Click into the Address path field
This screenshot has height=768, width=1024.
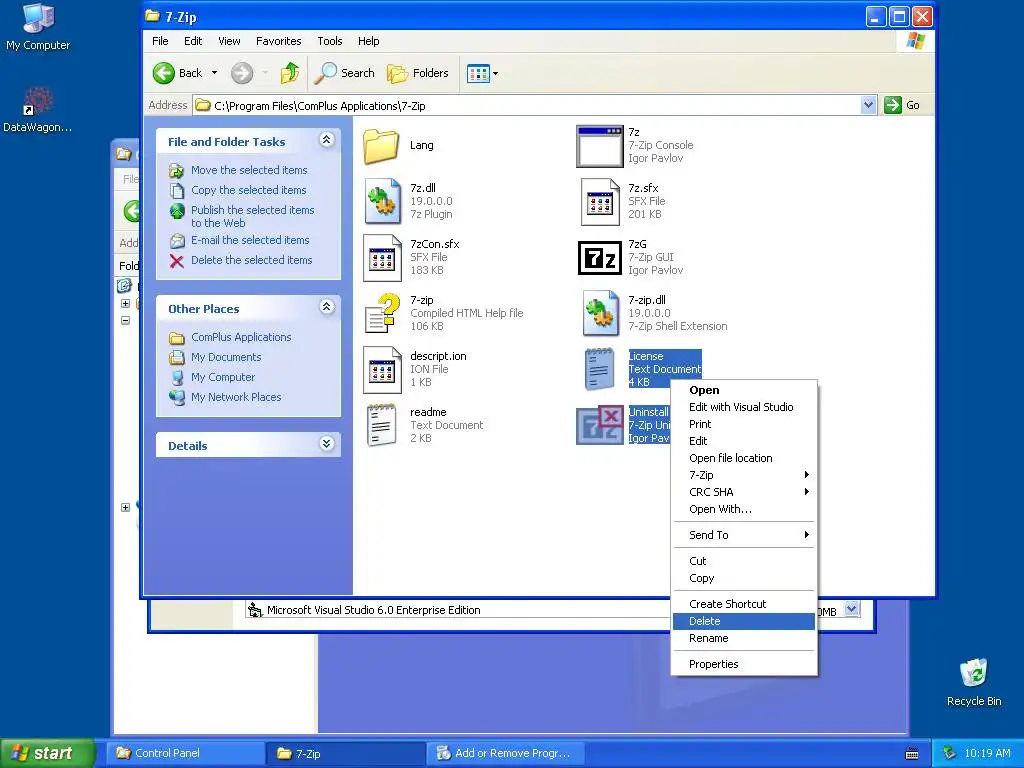pos(527,105)
